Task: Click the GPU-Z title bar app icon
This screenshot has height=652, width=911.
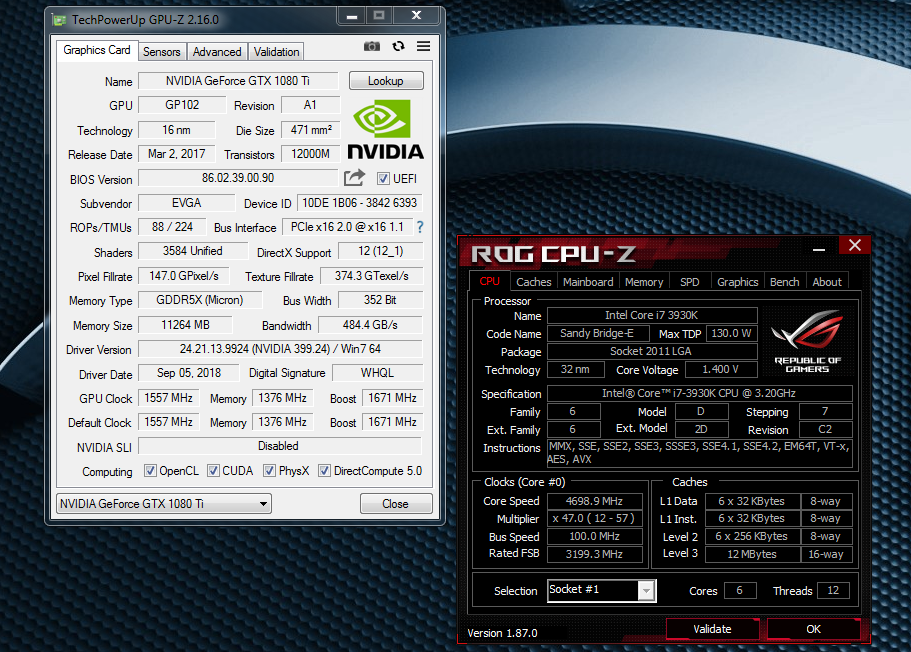Action: tap(59, 20)
